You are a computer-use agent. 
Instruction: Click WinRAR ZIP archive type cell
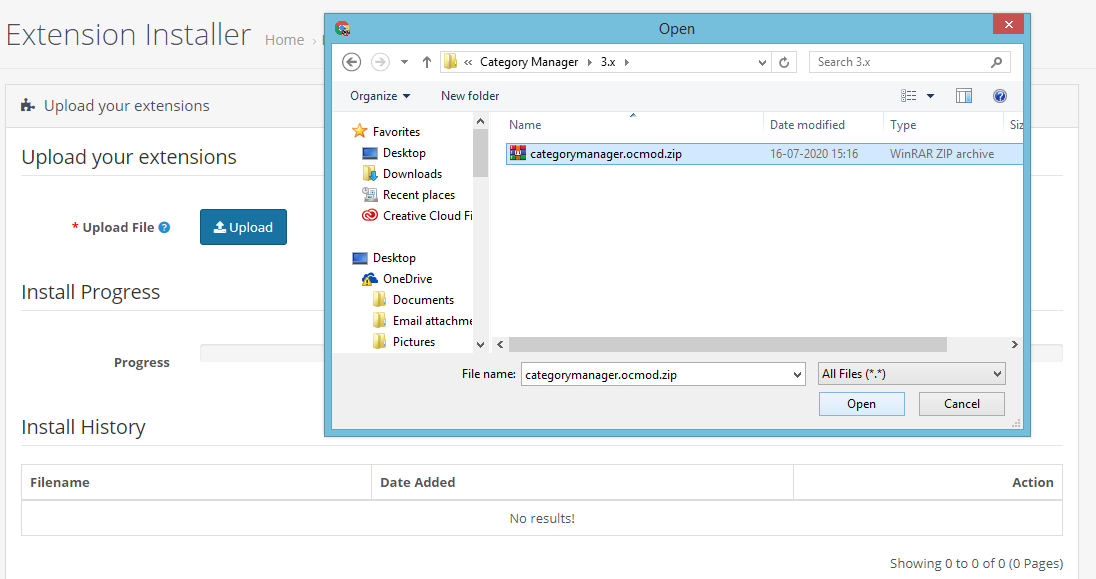pos(942,154)
